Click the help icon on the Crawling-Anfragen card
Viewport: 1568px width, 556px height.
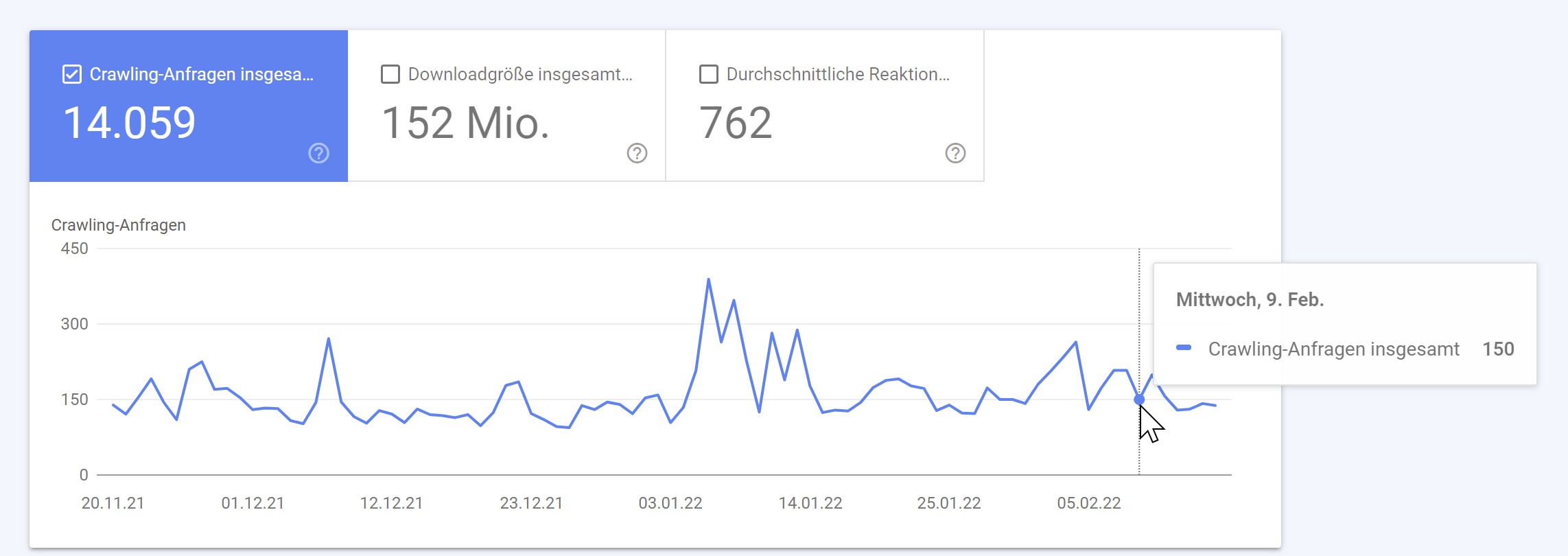[318, 154]
